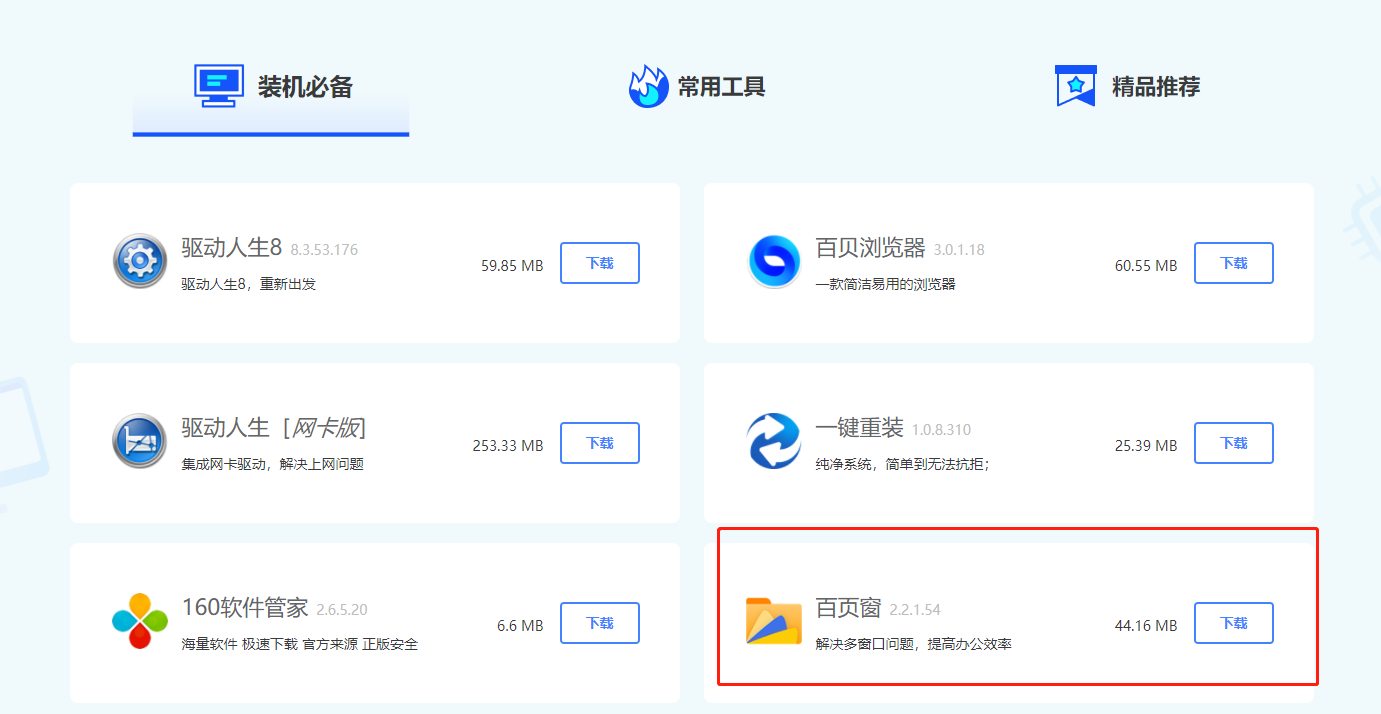This screenshot has width=1381, height=714.
Task: Click the 驱动人生8 title text
Action: click(232, 248)
